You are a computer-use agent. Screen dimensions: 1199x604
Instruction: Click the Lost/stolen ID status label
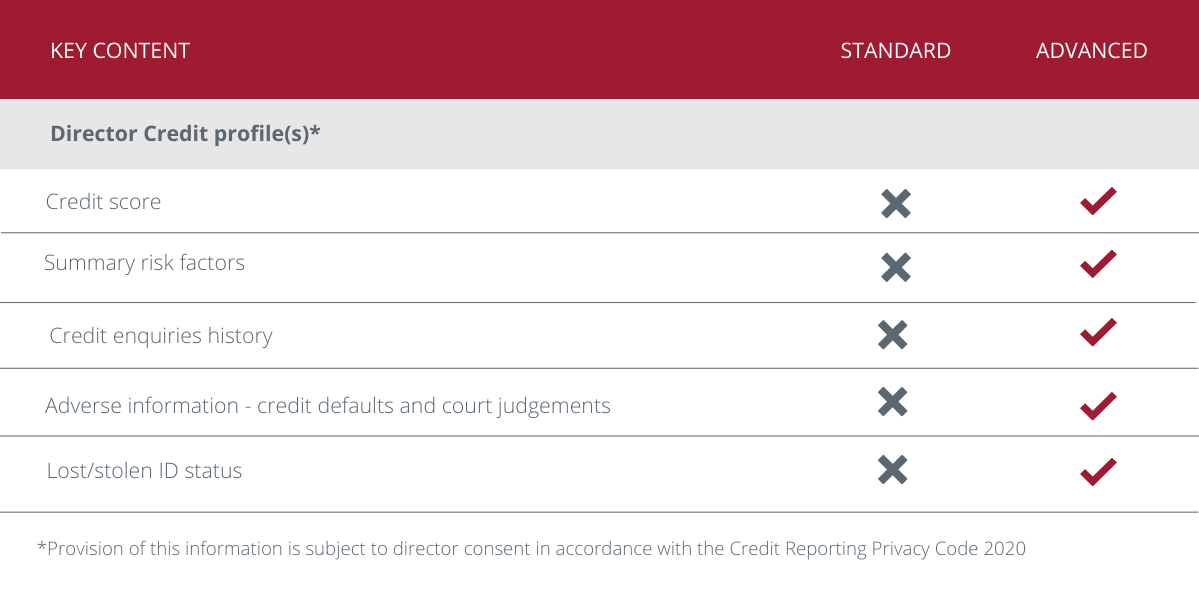pyautogui.click(x=144, y=471)
